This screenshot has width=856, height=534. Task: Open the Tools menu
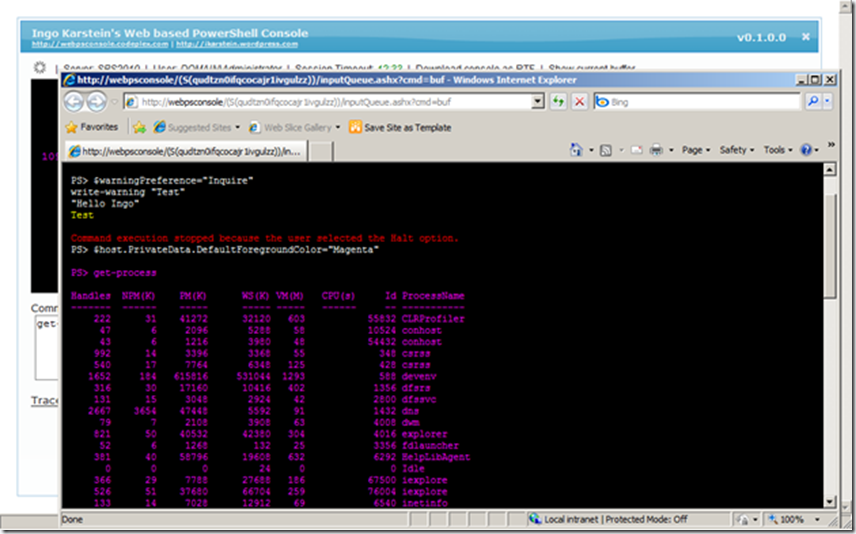pos(777,150)
